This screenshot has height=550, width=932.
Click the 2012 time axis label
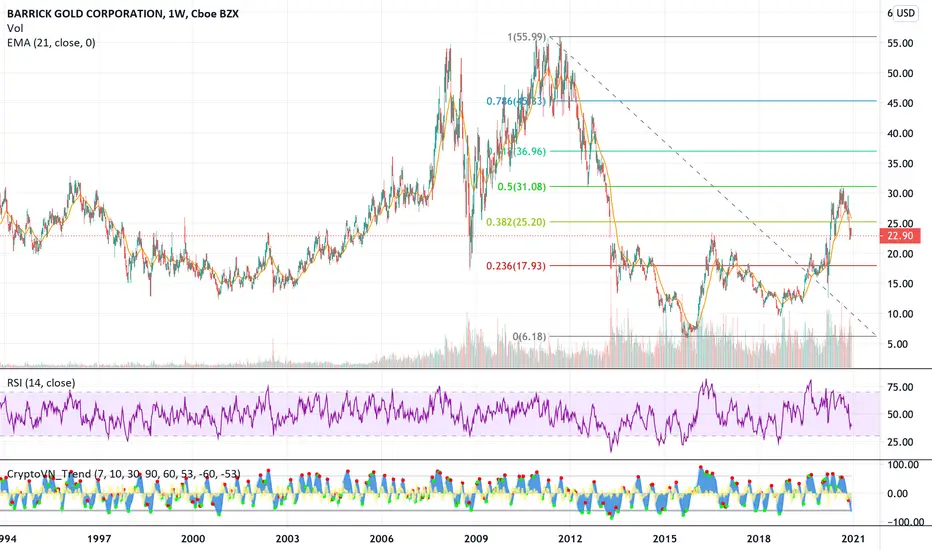[x=570, y=539]
